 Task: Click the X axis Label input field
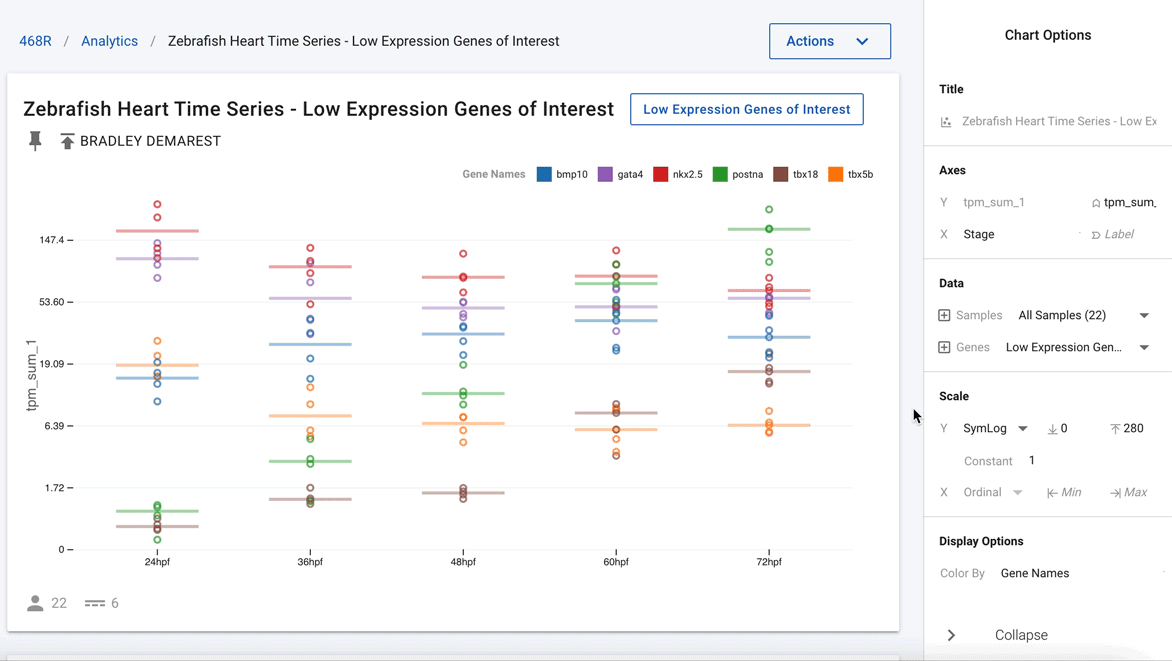(x=1119, y=235)
